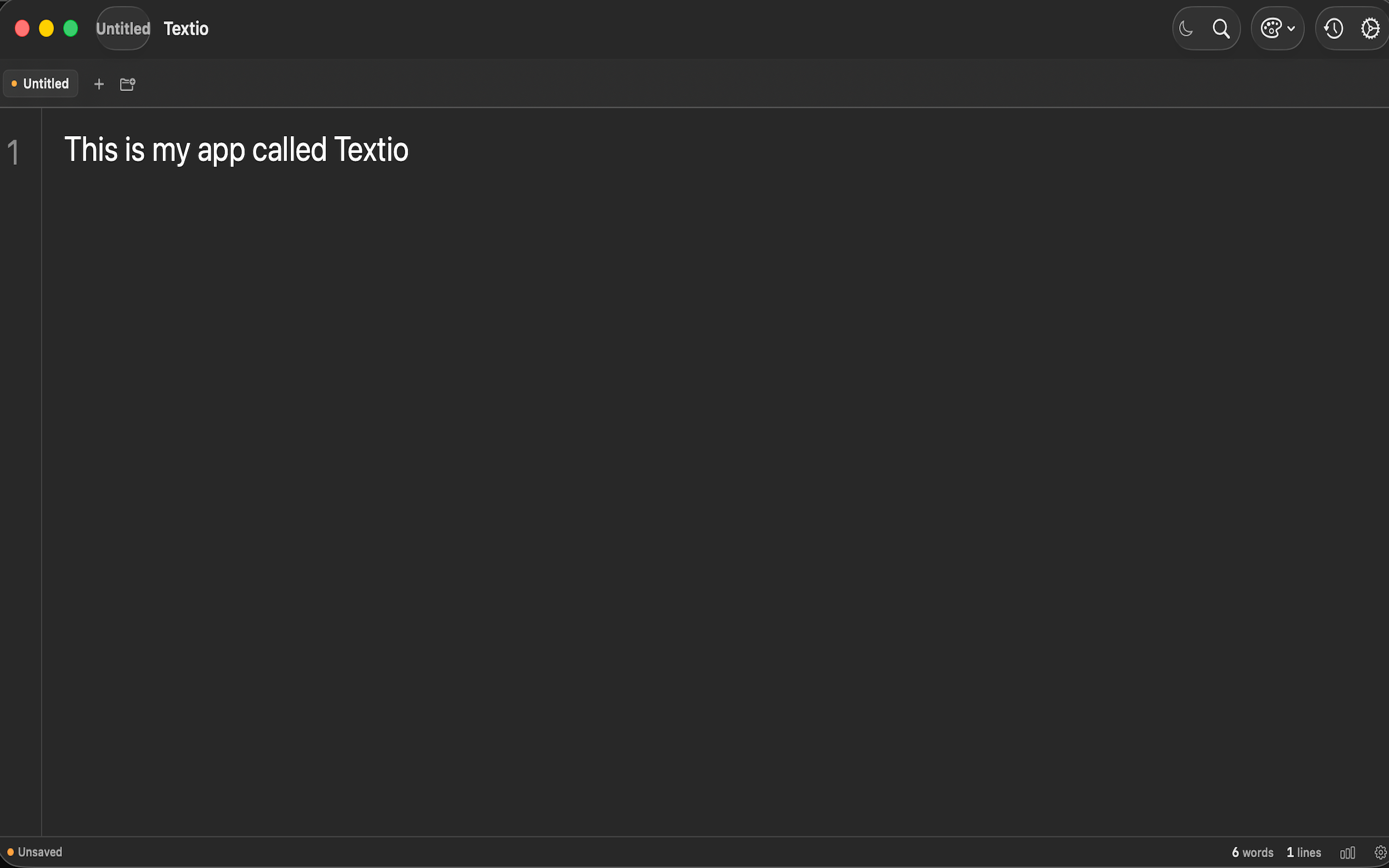
Task: Click the "1 lines" counter
Action: coord(1303,852)
